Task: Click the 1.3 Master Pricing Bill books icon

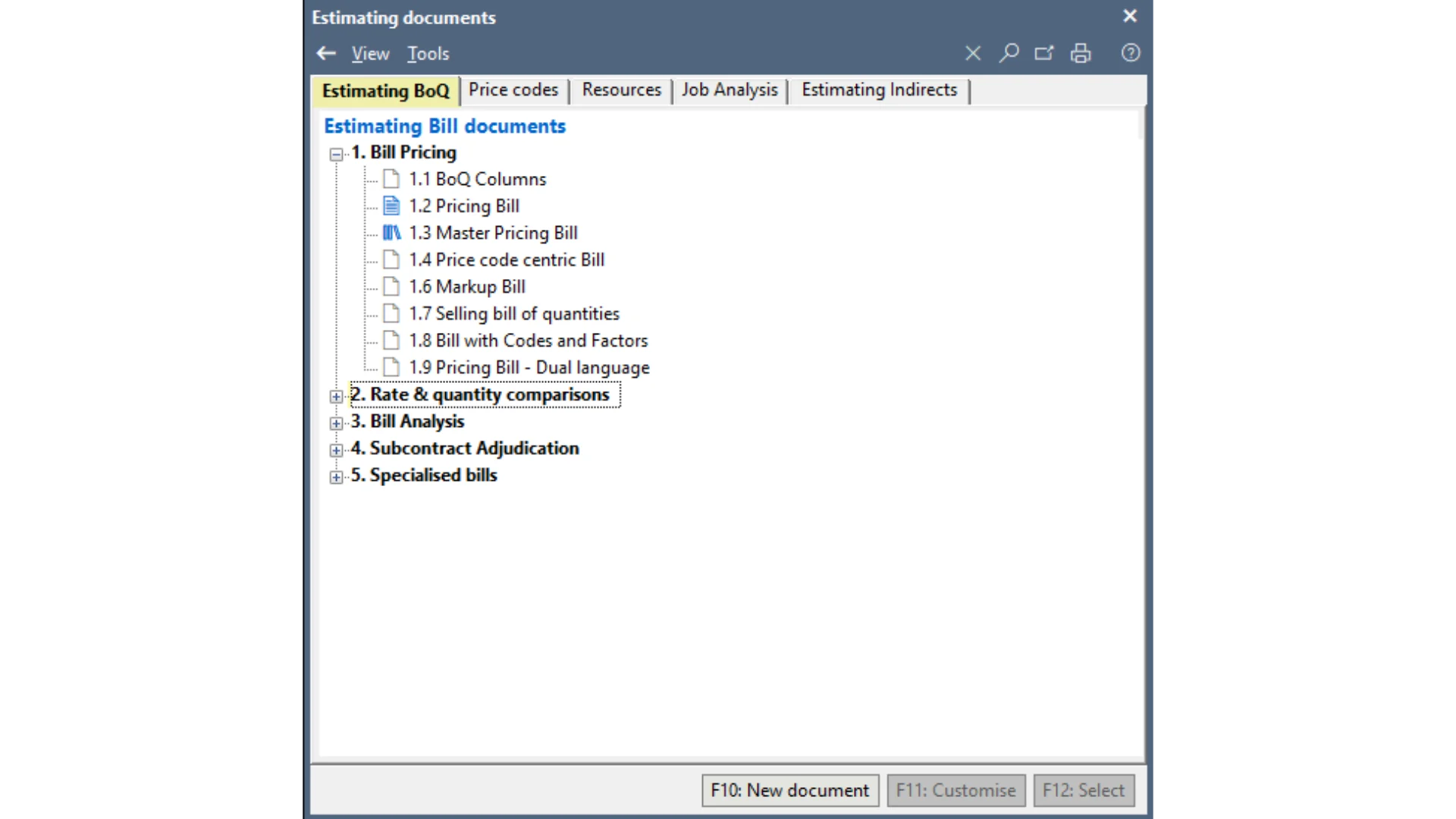Action: tap(391, 233)
